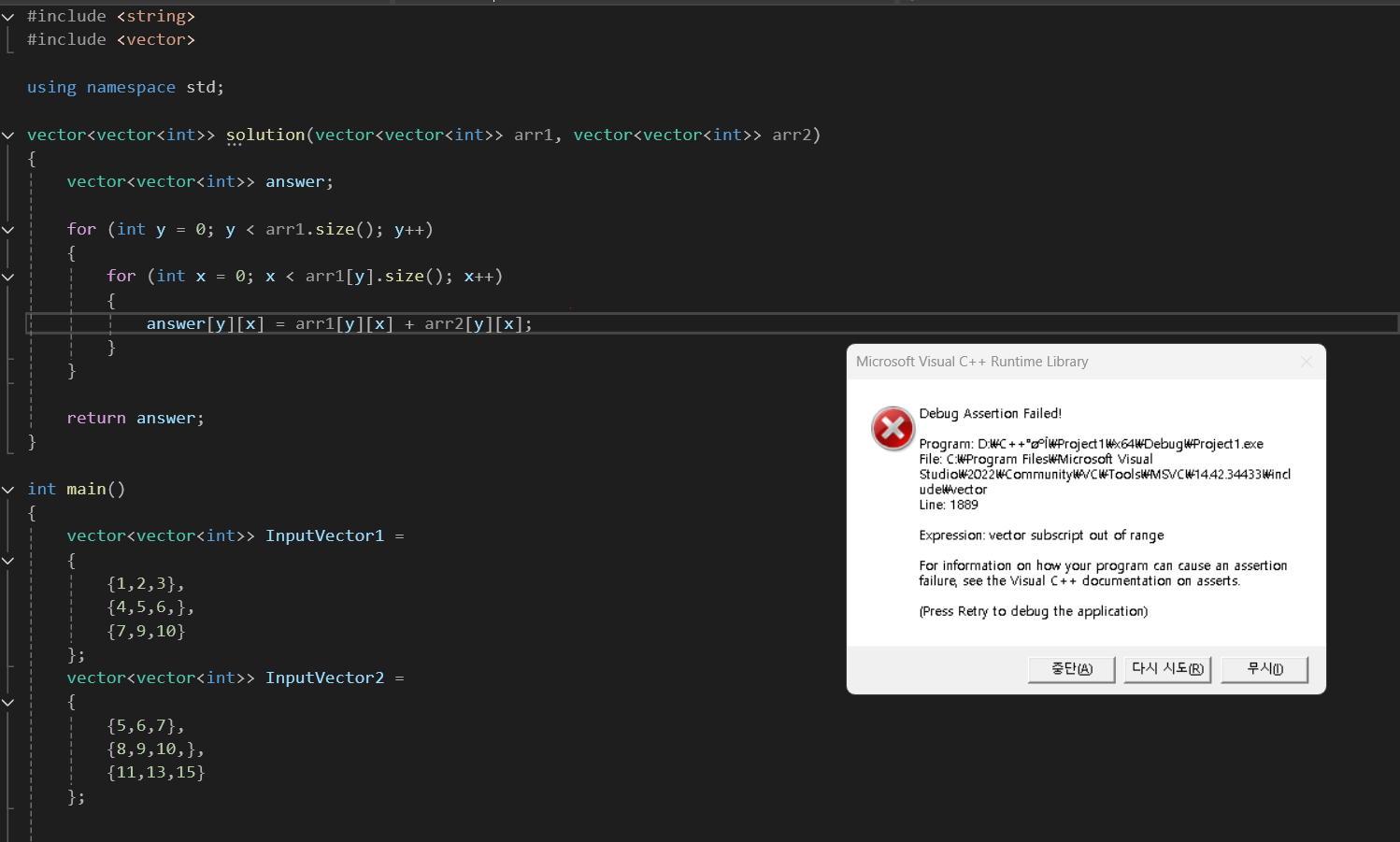Collapse the #include block fold chevron
Screen dimensions: 1400x842
pos(8,17)
